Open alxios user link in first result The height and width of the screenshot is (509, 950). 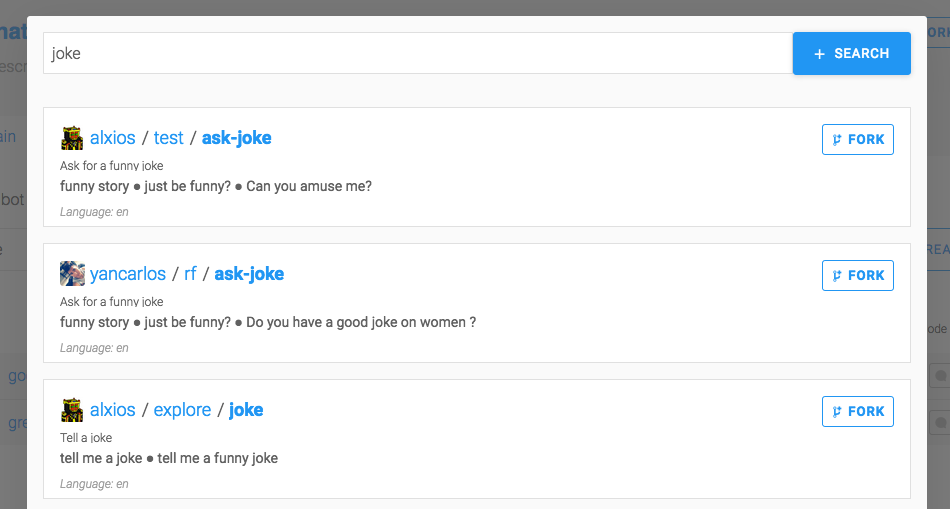coord(113,138)
